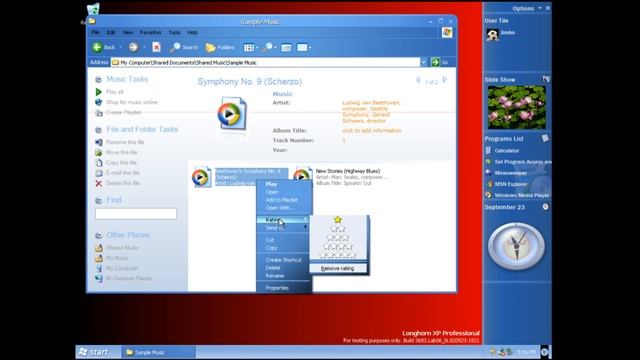640x360 pixels.
Task: Launch Minesweeper from Programs List
Action: pos(511,173)
